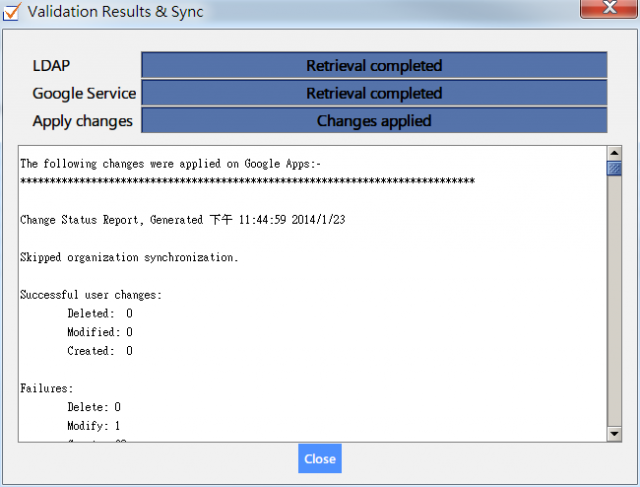The width and height of the screenshot is (640, 487).
Task: Click the Changes applied progress bar
Action: 374,121
